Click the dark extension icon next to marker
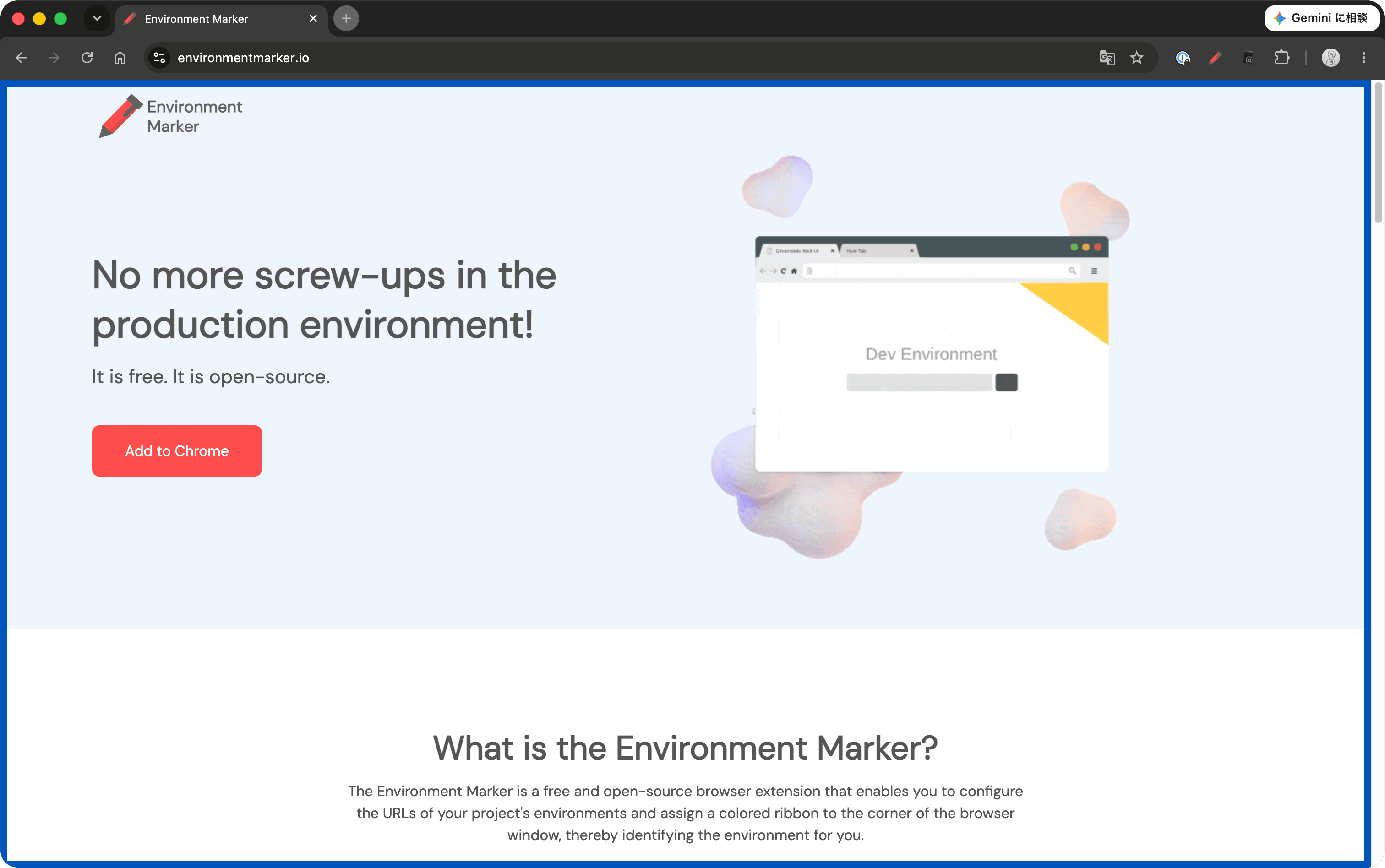Image resolution: width=1385 pixels, height=868 pixels. 1249,58
